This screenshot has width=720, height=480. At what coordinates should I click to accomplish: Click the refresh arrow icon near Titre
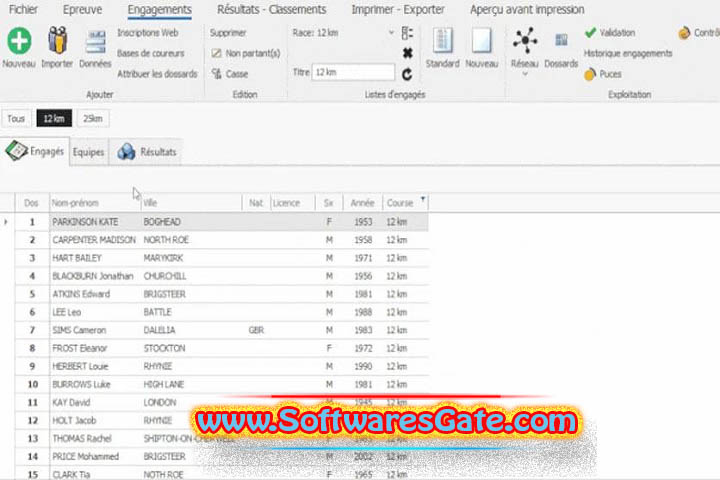407,74
